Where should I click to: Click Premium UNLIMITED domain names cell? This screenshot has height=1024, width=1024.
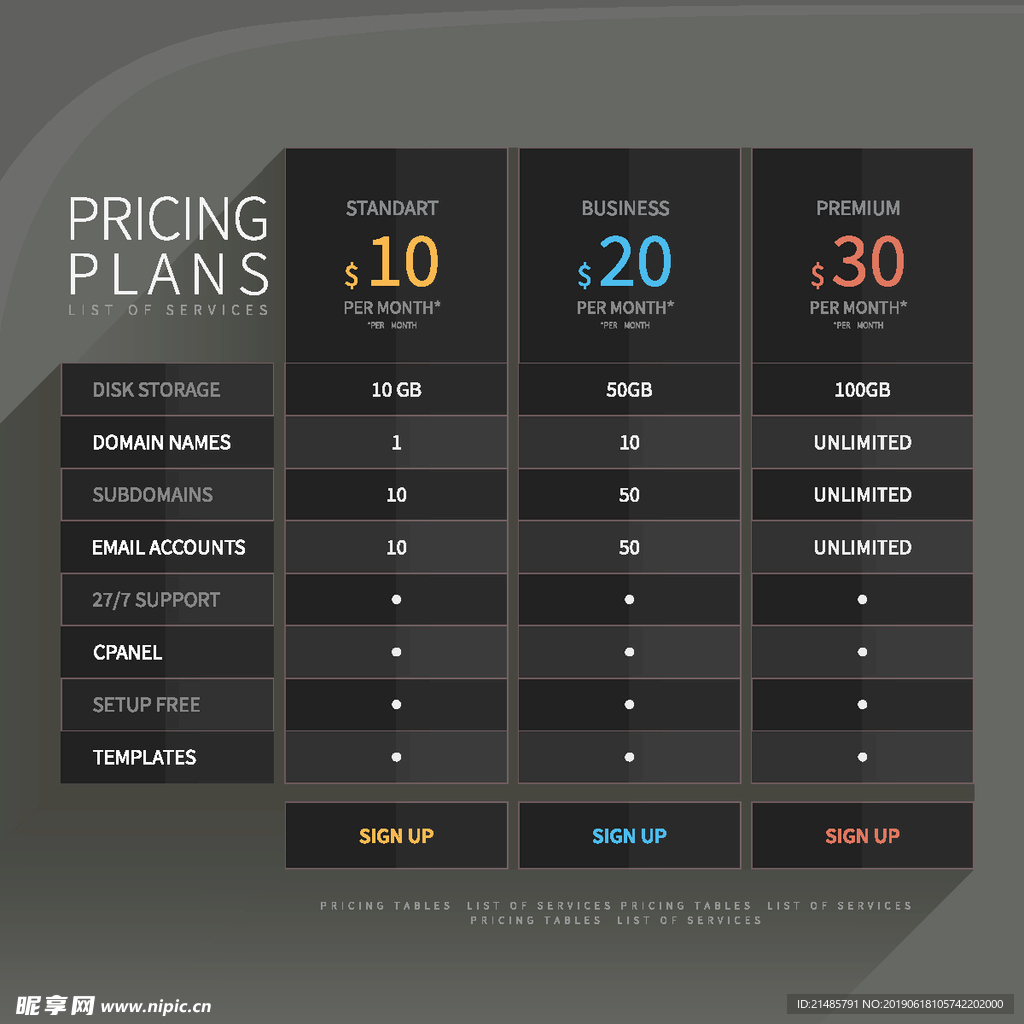pyautogui.click(x=862, y=442)
